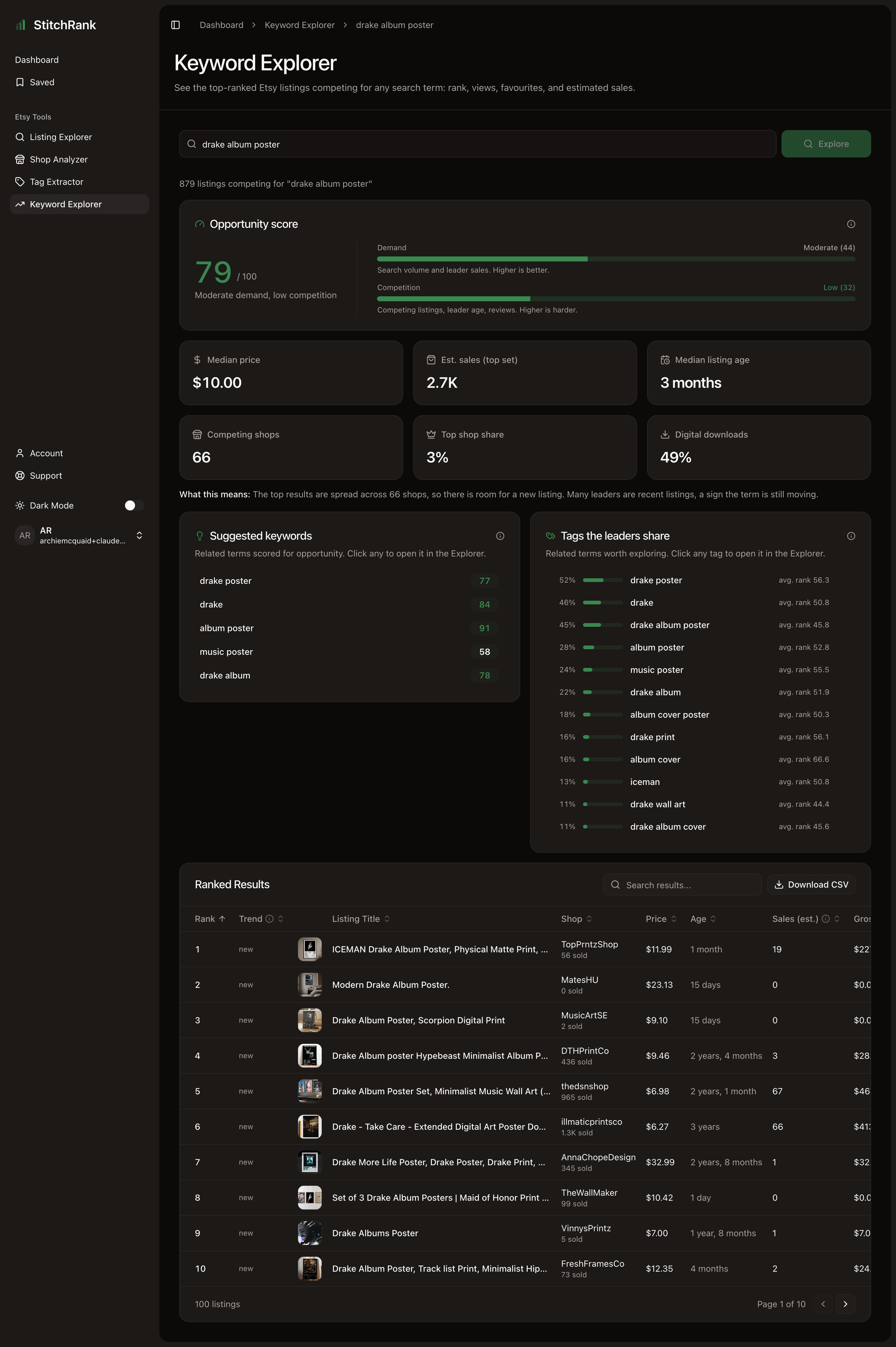Screen dimensions: 896x1347
Task: Show Sales (est.) info icon
Action: click(826, 919)
